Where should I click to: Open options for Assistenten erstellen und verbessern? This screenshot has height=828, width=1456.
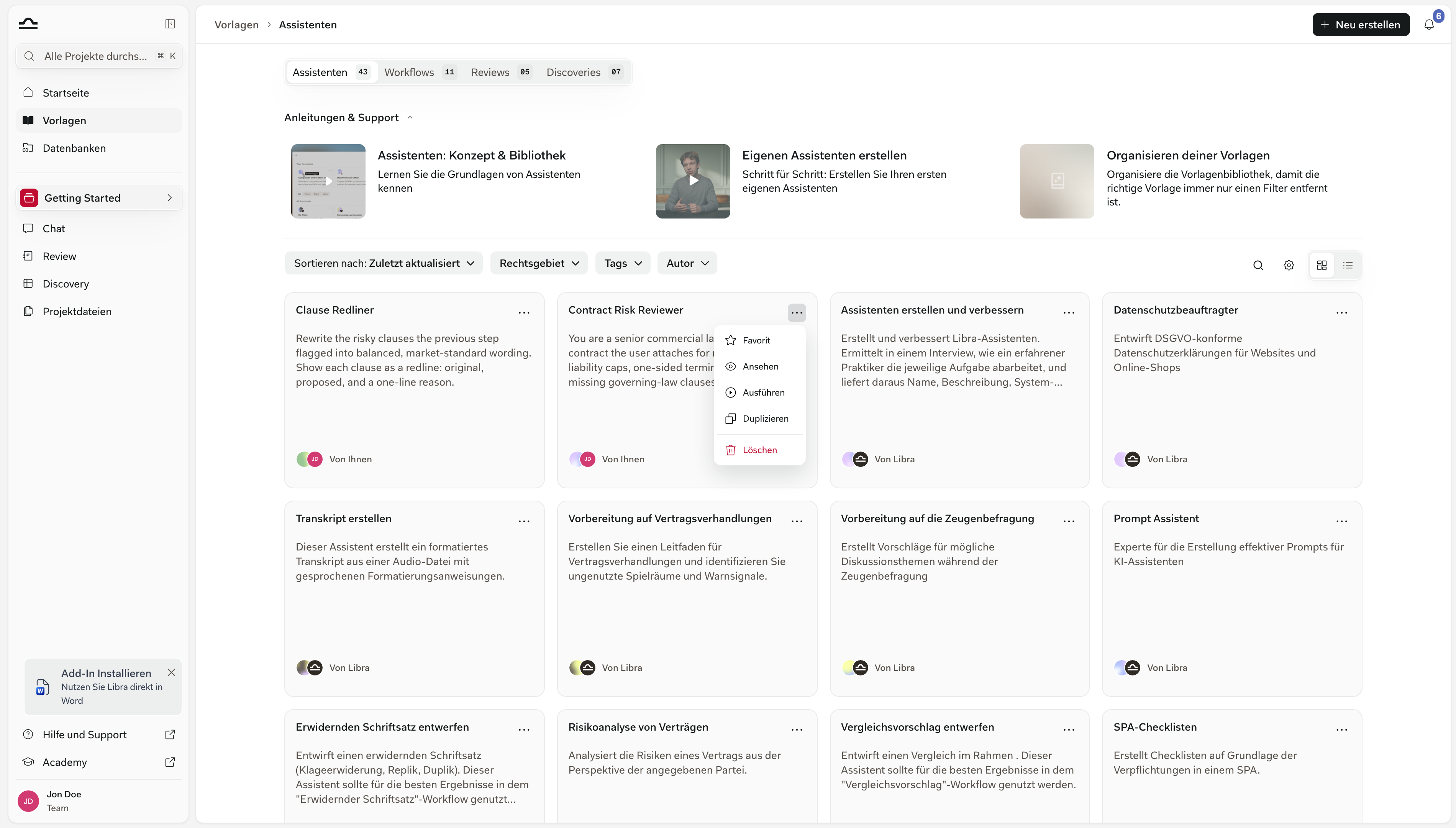click(1069, 312)
